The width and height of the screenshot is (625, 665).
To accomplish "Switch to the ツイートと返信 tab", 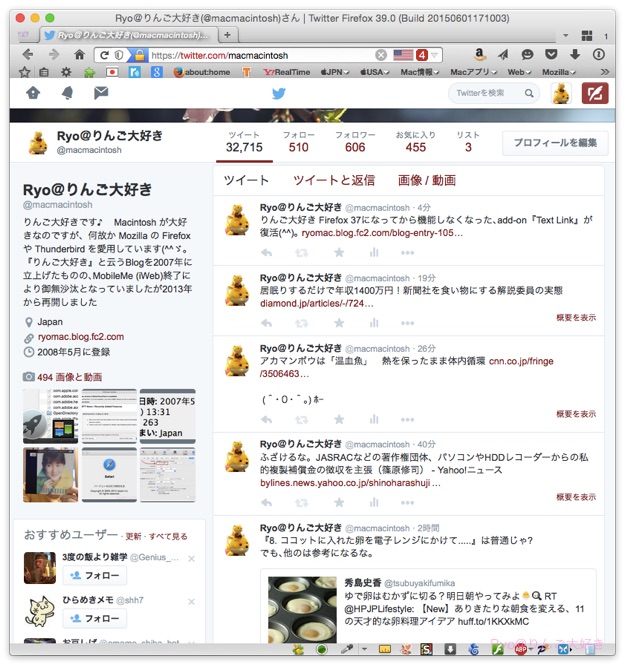I will [334, 181].
